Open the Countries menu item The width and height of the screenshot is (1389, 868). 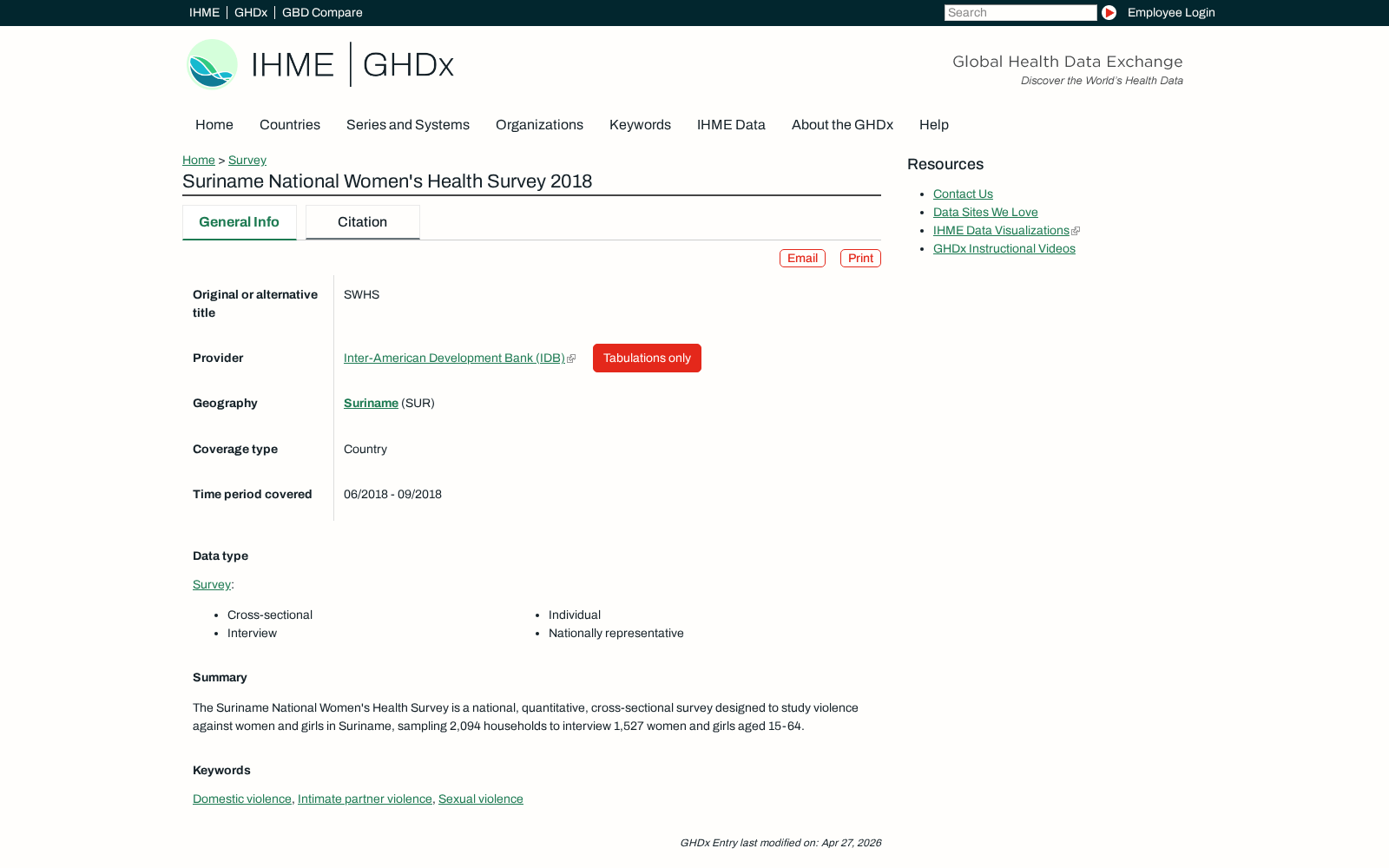290,125
